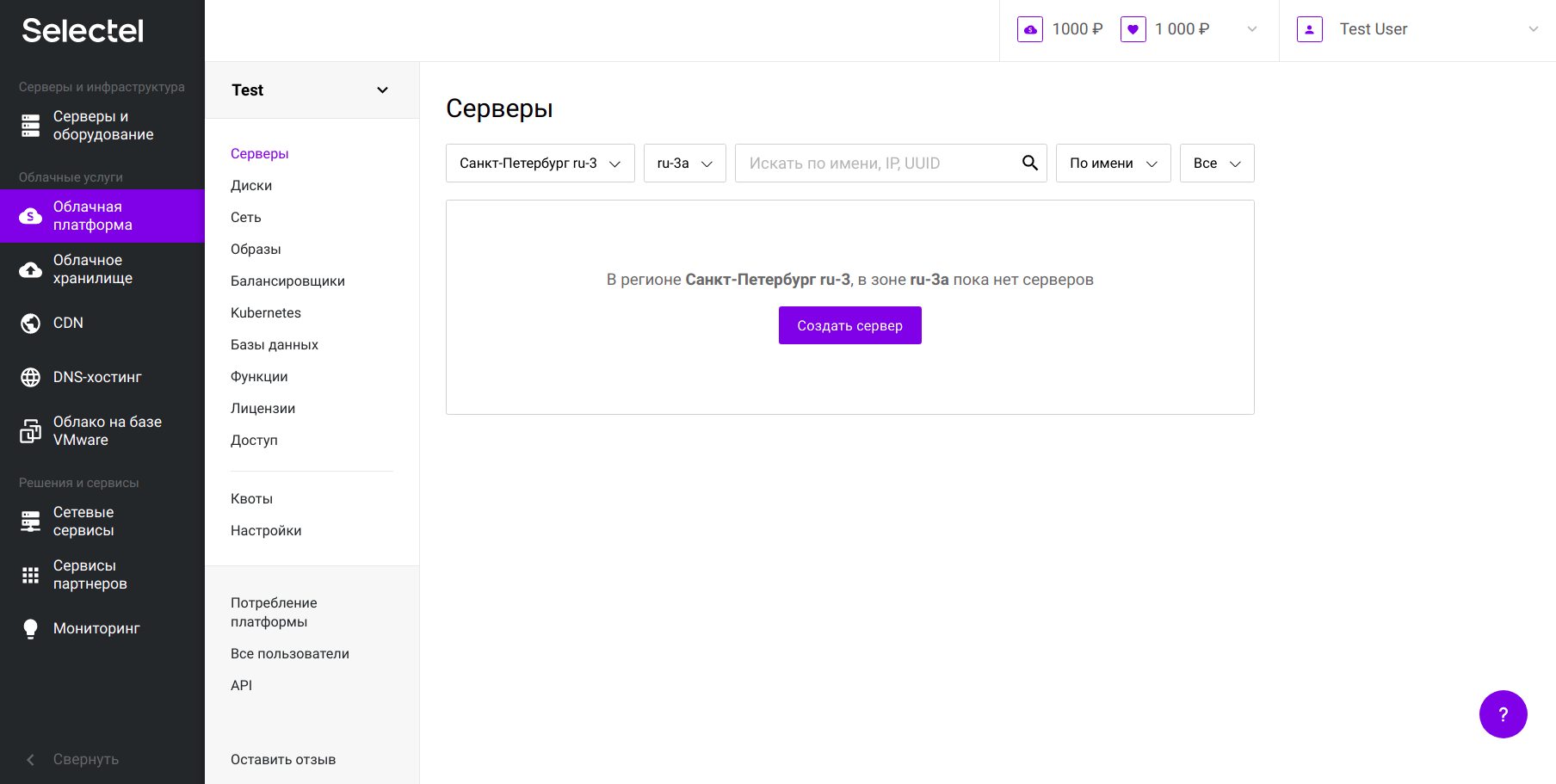Open the API link
Viewport: 1556px width, 784px height.
click(242, 686)
